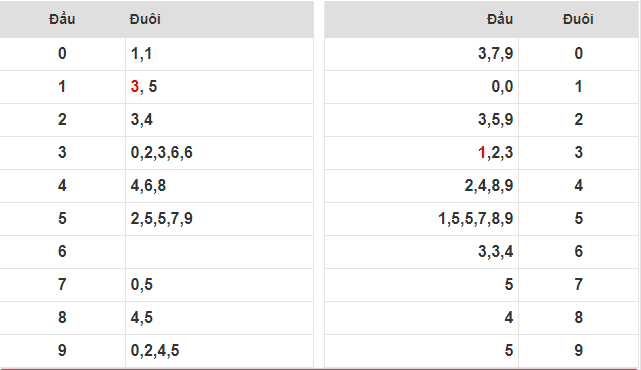Screen dimensions: 641x370
Task: Select the red 1 in 1,2,3 cell
Action: 482,152
